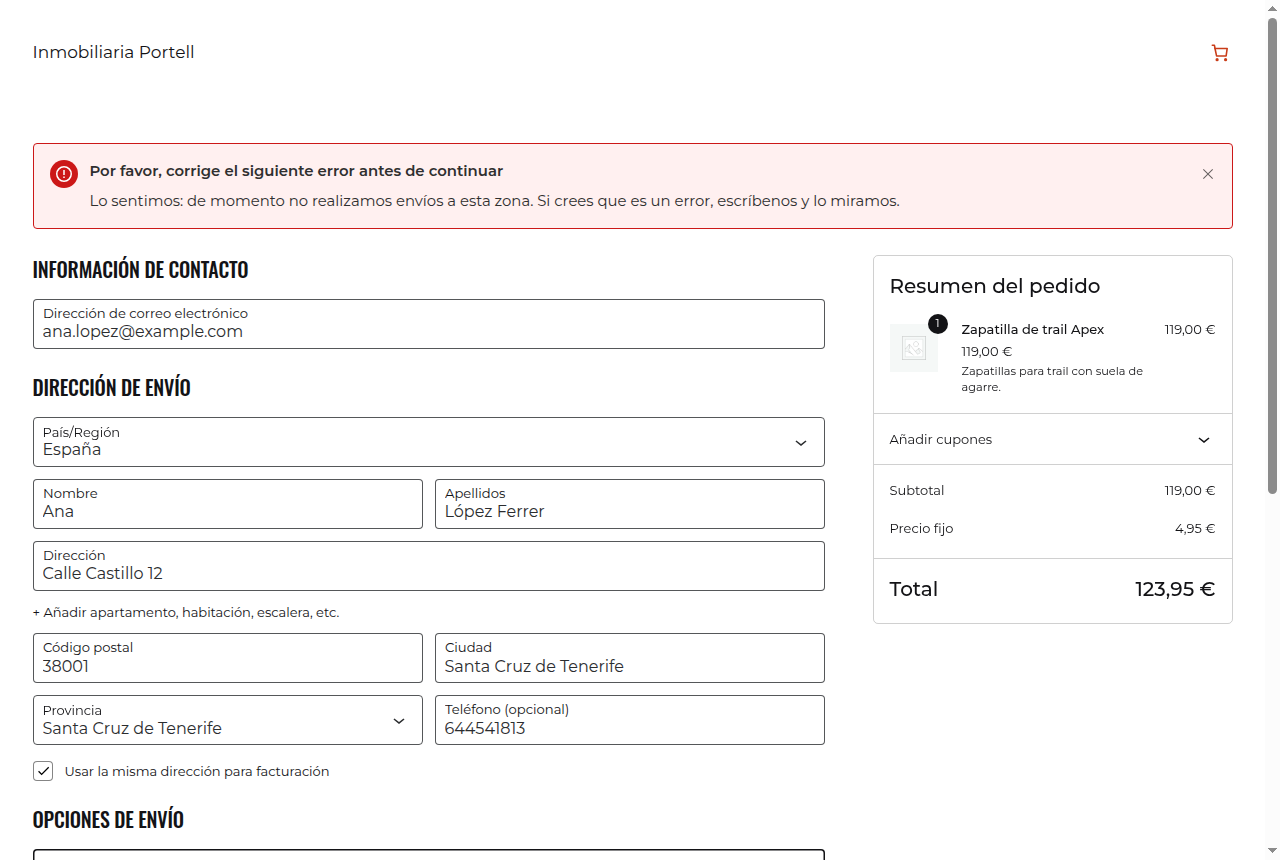
Task: Edit the Teléfono (opcional) field
Action: point(630,720)
